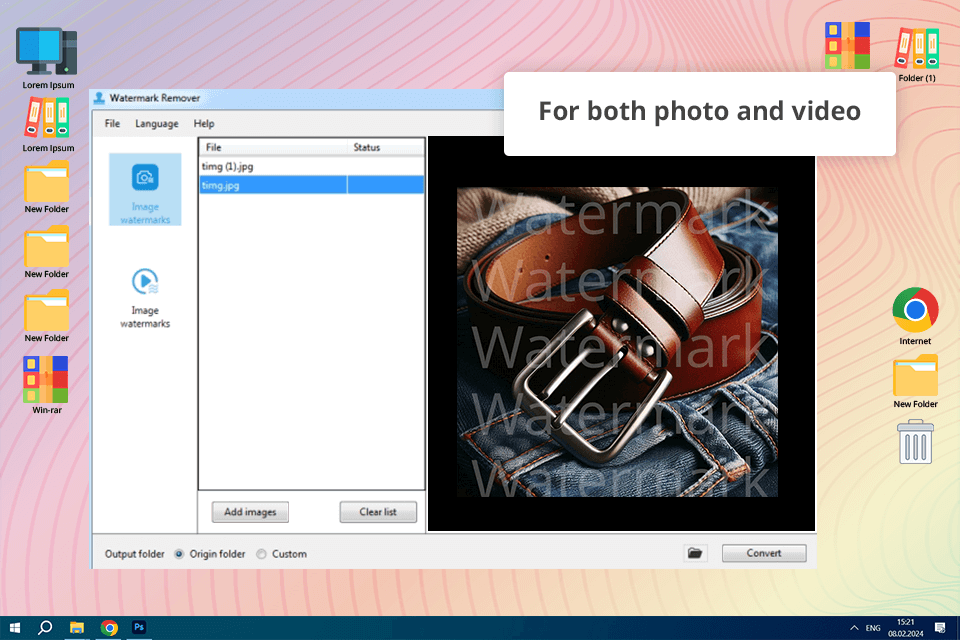Open File Explorer from the taskbar
This screenshot has width=960, height=640.
(77, 628)
